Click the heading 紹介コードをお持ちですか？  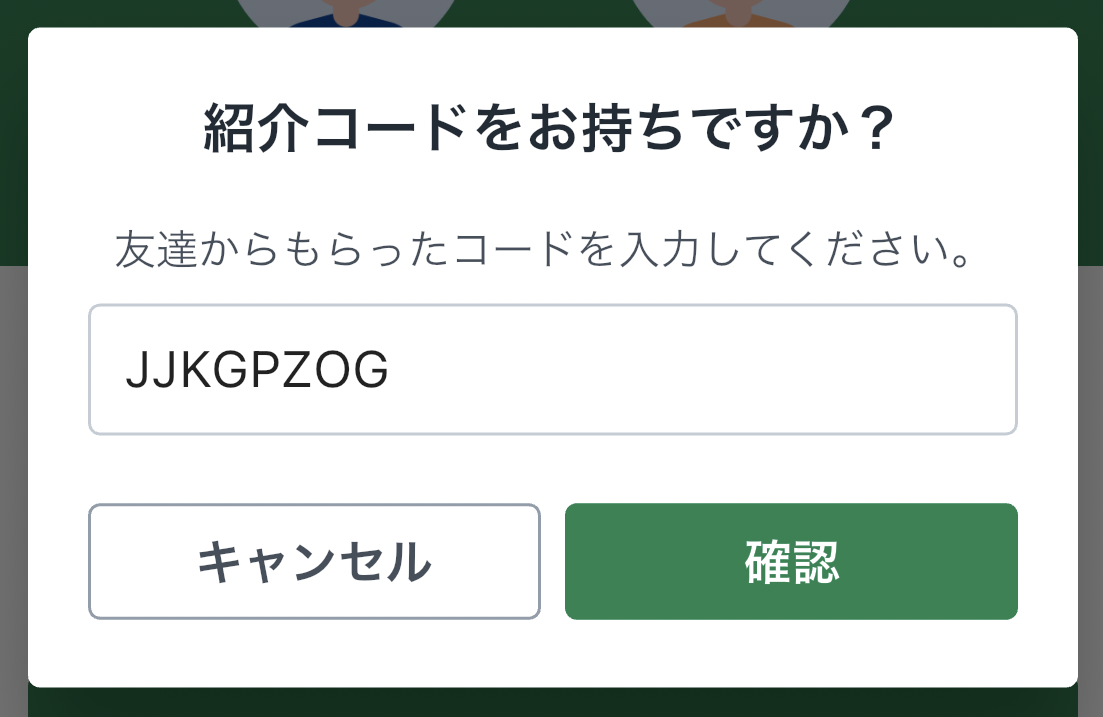click(x=549, y=128)
